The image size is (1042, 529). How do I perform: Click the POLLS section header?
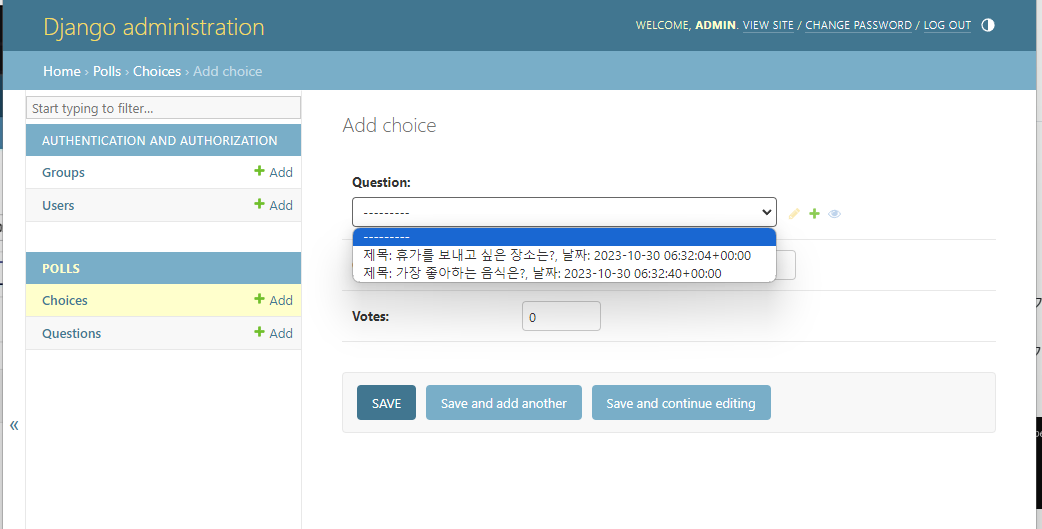[x=60, y=268]
